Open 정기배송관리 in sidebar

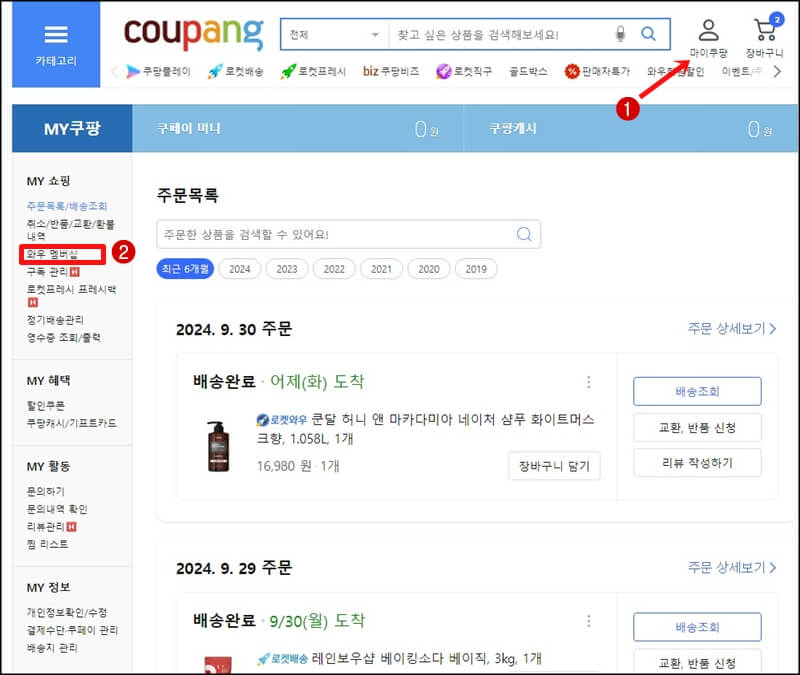click(x=55, y=320)
